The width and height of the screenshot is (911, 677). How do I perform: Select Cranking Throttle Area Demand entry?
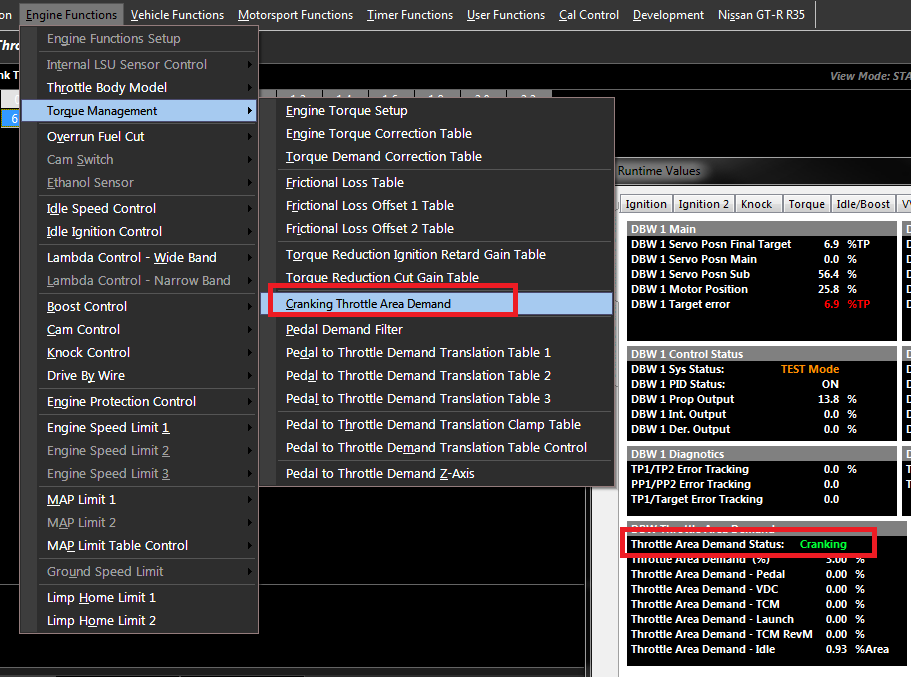(368, 303)
